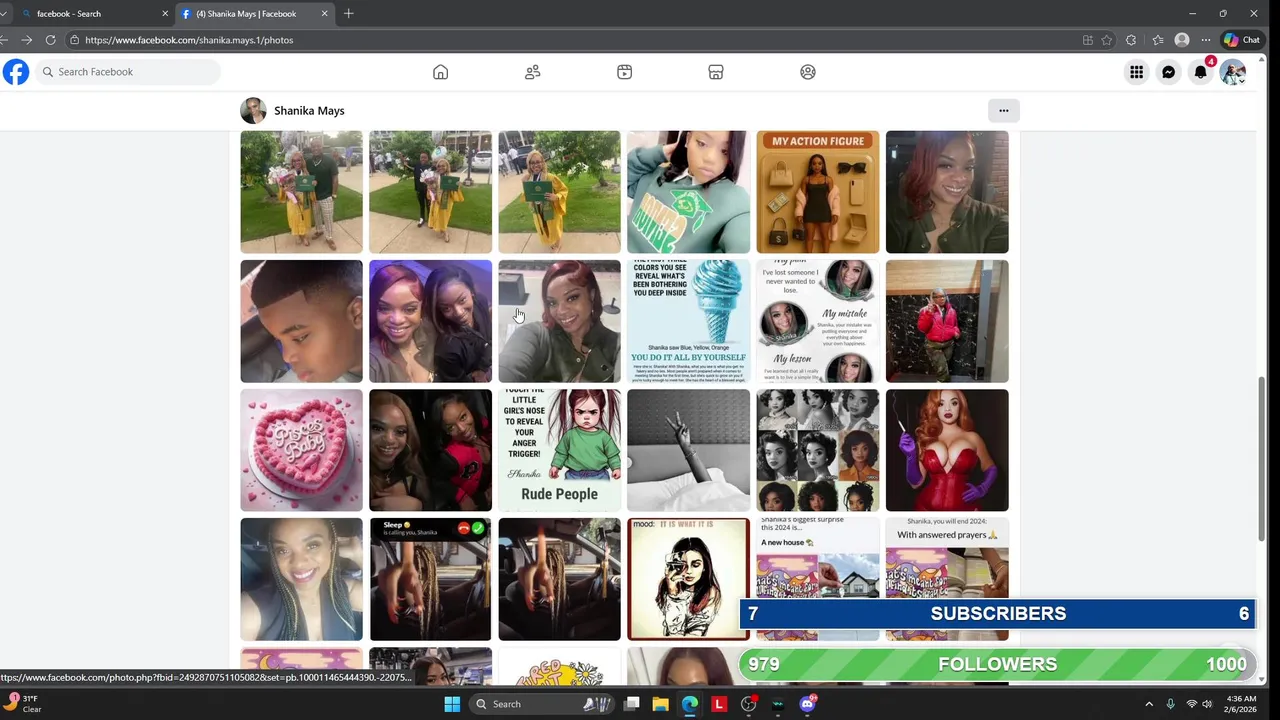Viewport: 1280px width, 720px height.
Task: Go to the Facebook logo home
Action: point(16,72)
